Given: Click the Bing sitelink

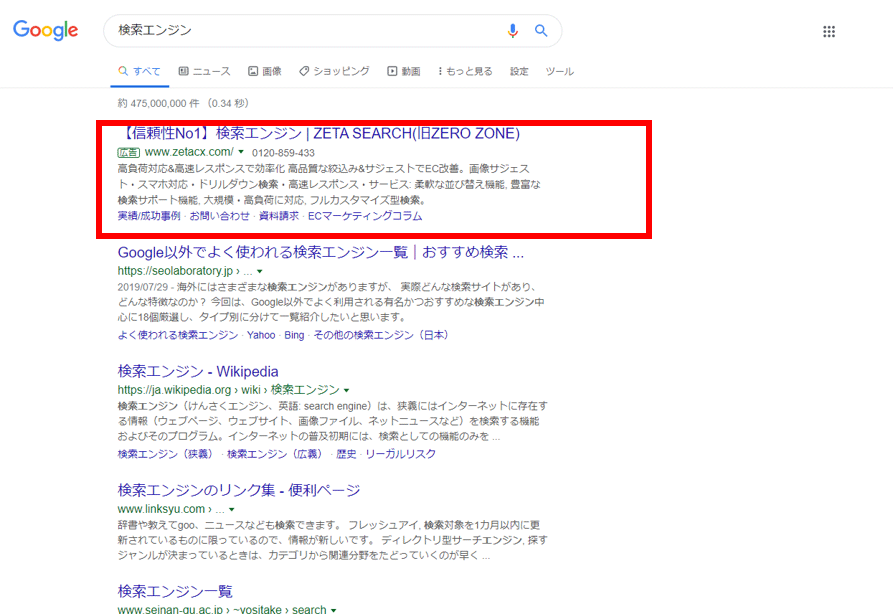Looking at the screenshot, I should point(294,335).
